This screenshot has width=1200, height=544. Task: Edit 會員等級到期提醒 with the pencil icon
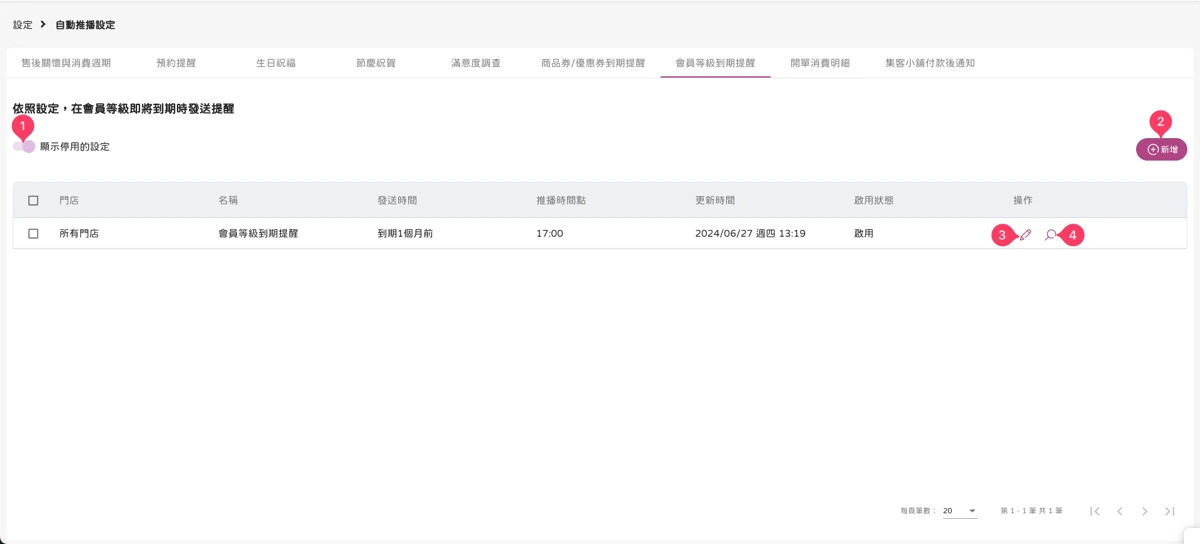[x=1025, y=235]
